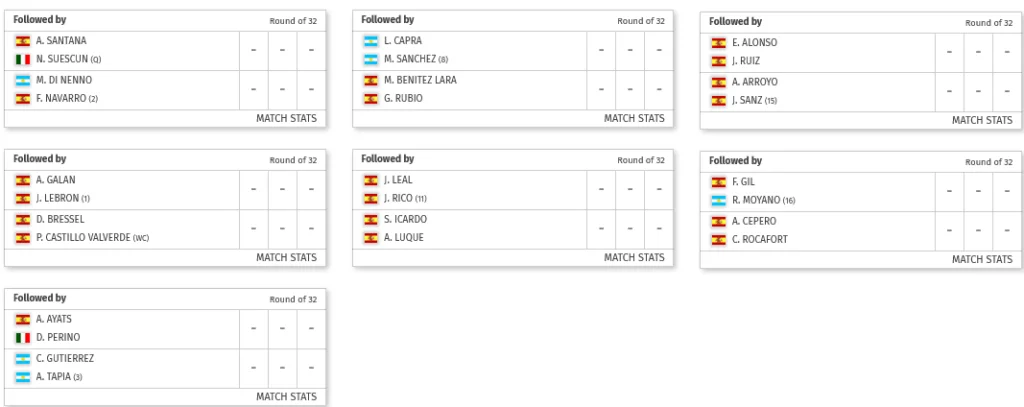Click the Italy flag next to N. Suescun
Image resolution: width=1024 pixels, height=407 pixels.
point(22,60)
